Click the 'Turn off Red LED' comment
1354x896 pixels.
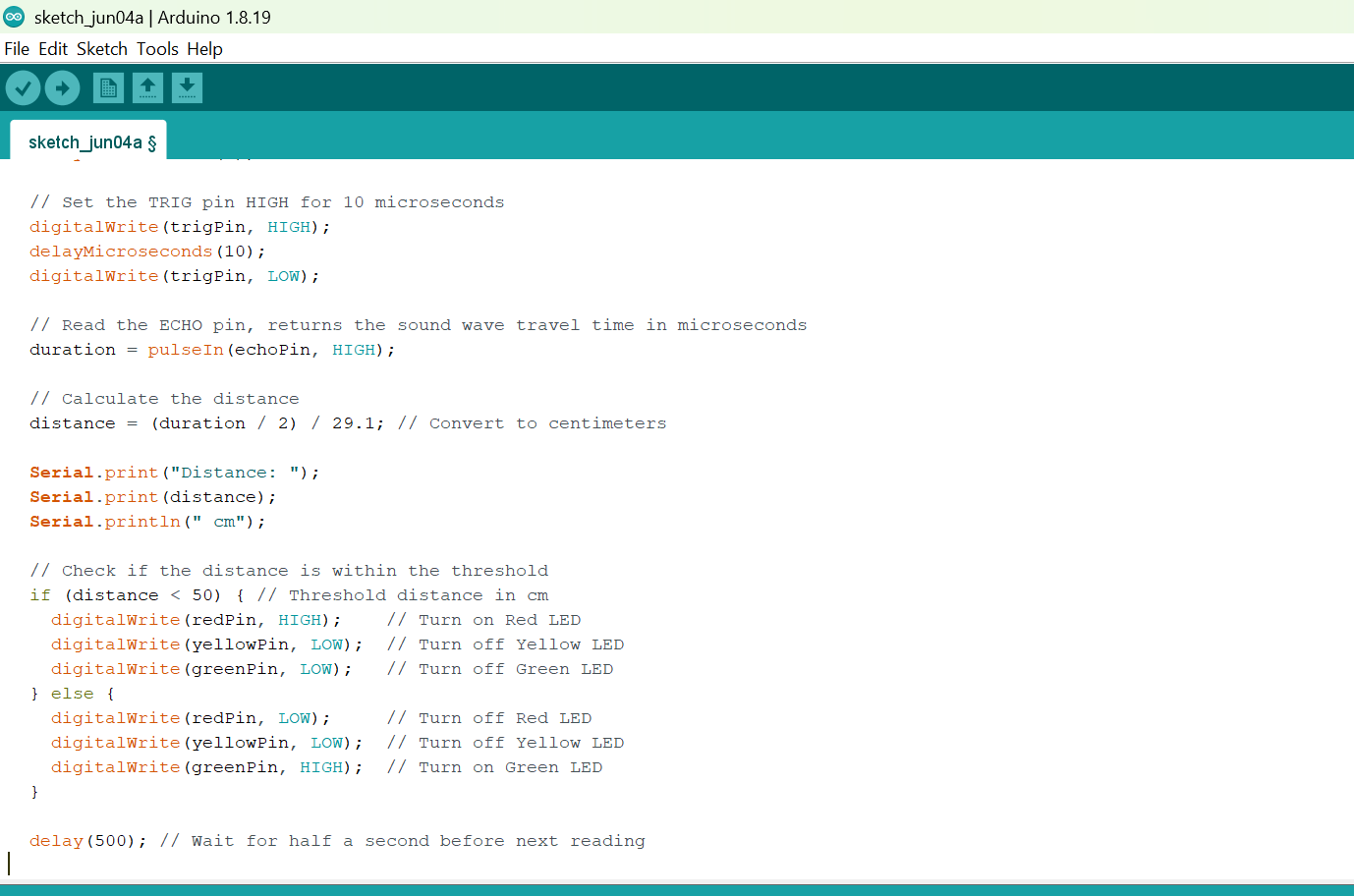pyautogui.click(x=489, y=718)
